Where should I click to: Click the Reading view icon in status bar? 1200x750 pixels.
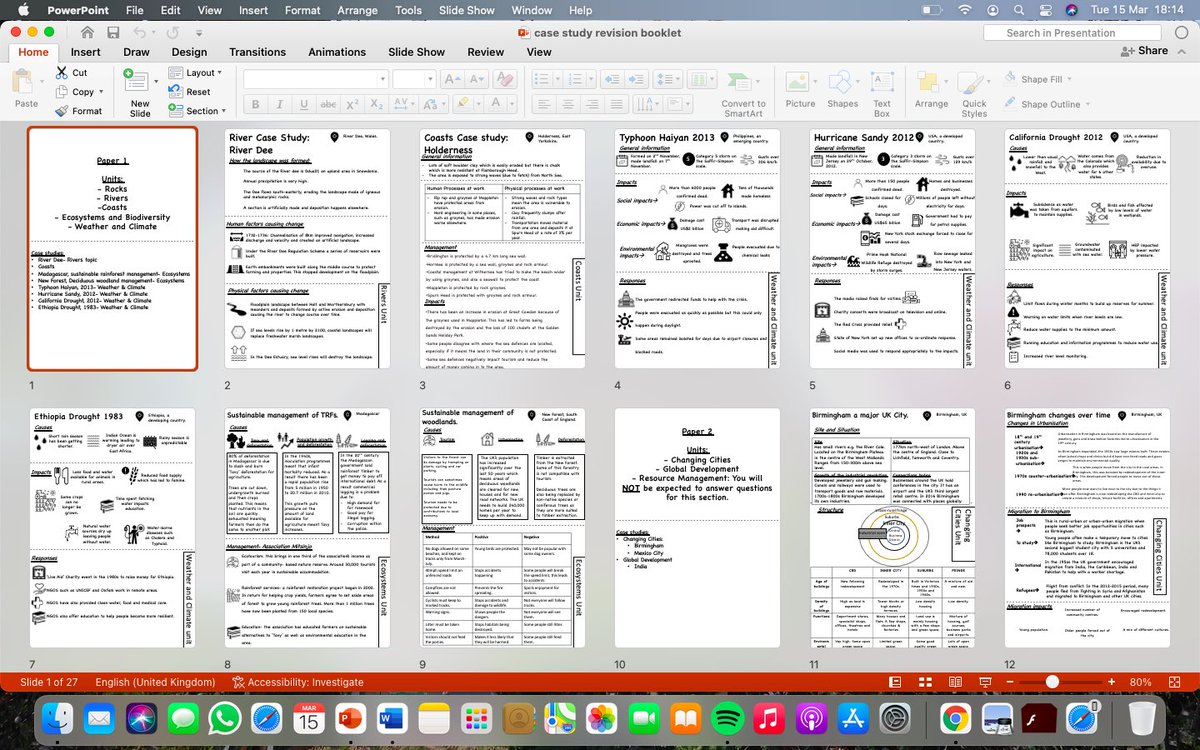click(x=955, y=682)
